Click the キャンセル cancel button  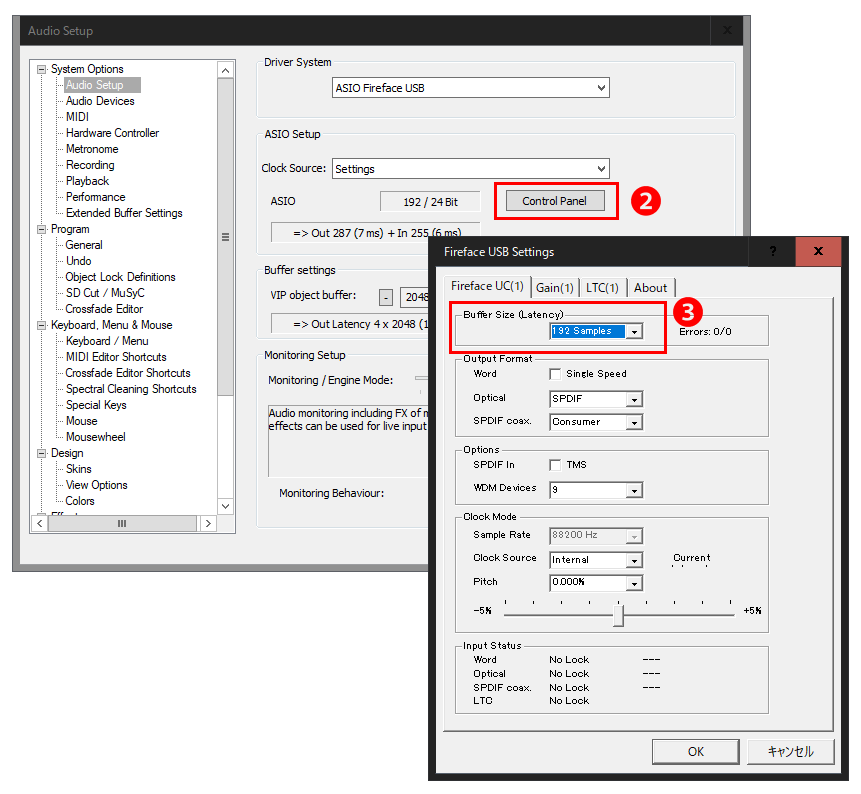click(790, 751)
